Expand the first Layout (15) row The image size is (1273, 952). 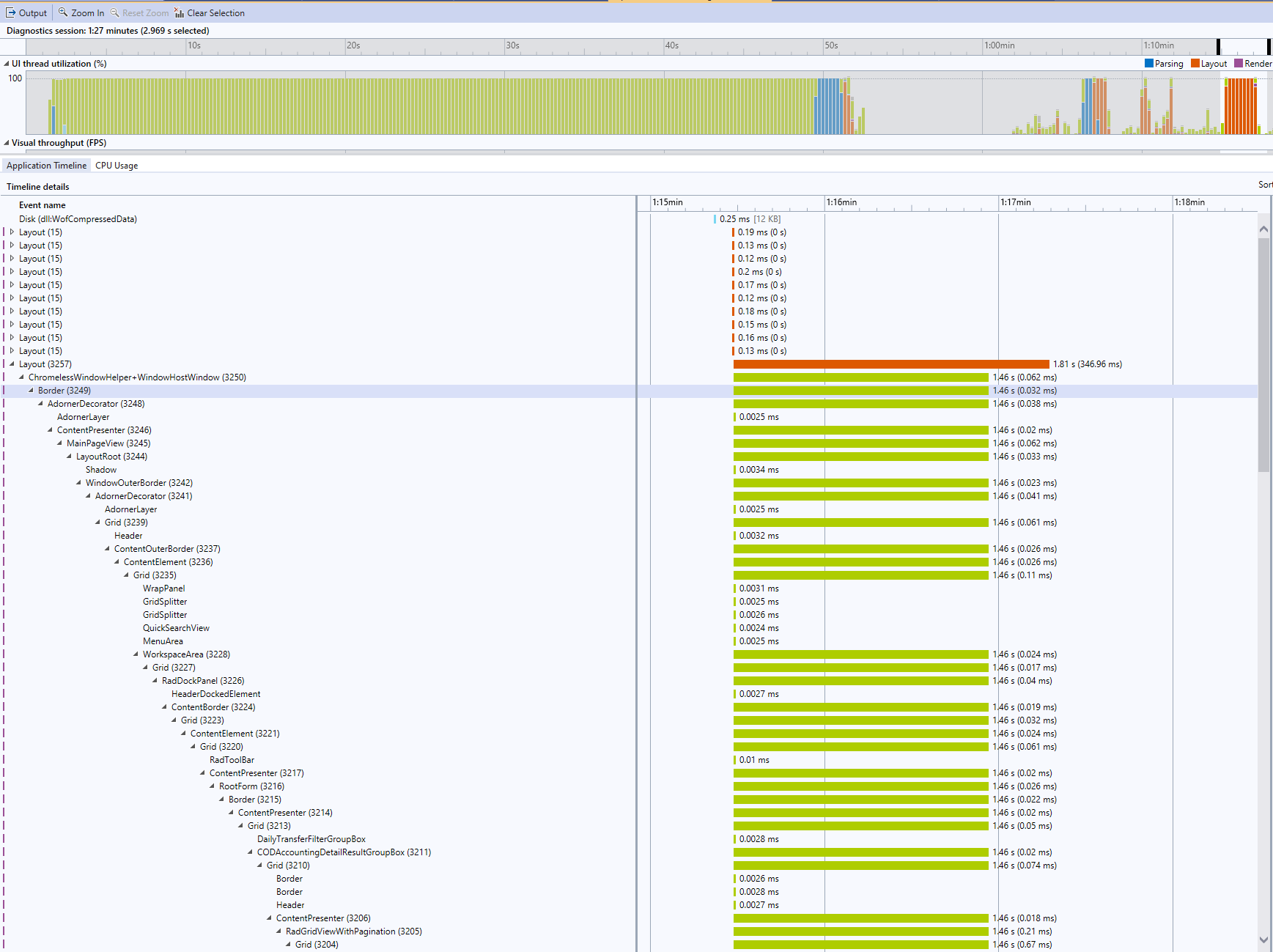[12, 232]
